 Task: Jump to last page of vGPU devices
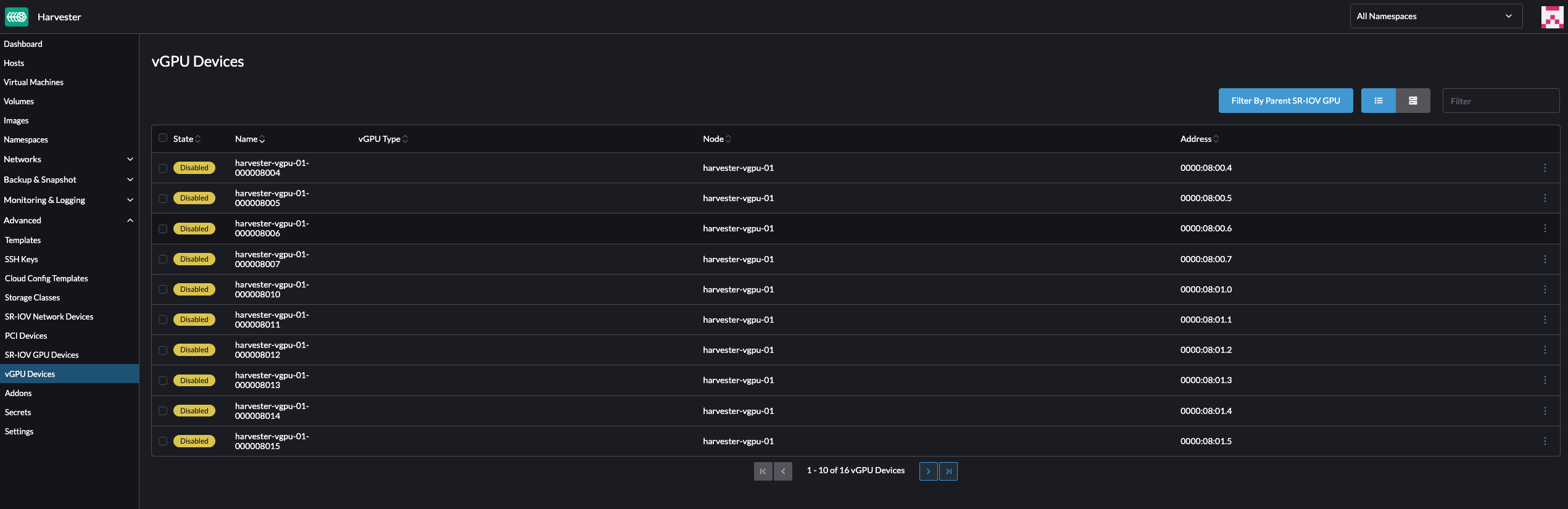pos(948,471)
